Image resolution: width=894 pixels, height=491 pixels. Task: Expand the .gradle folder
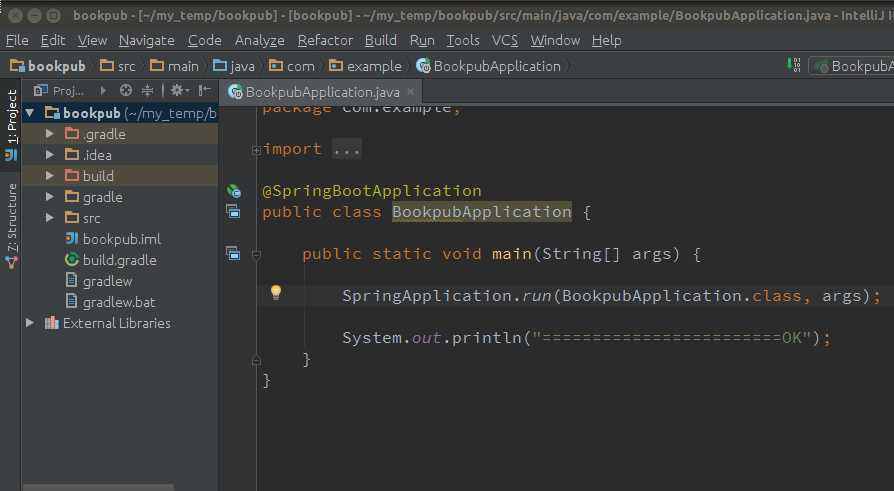coord(50,134)
